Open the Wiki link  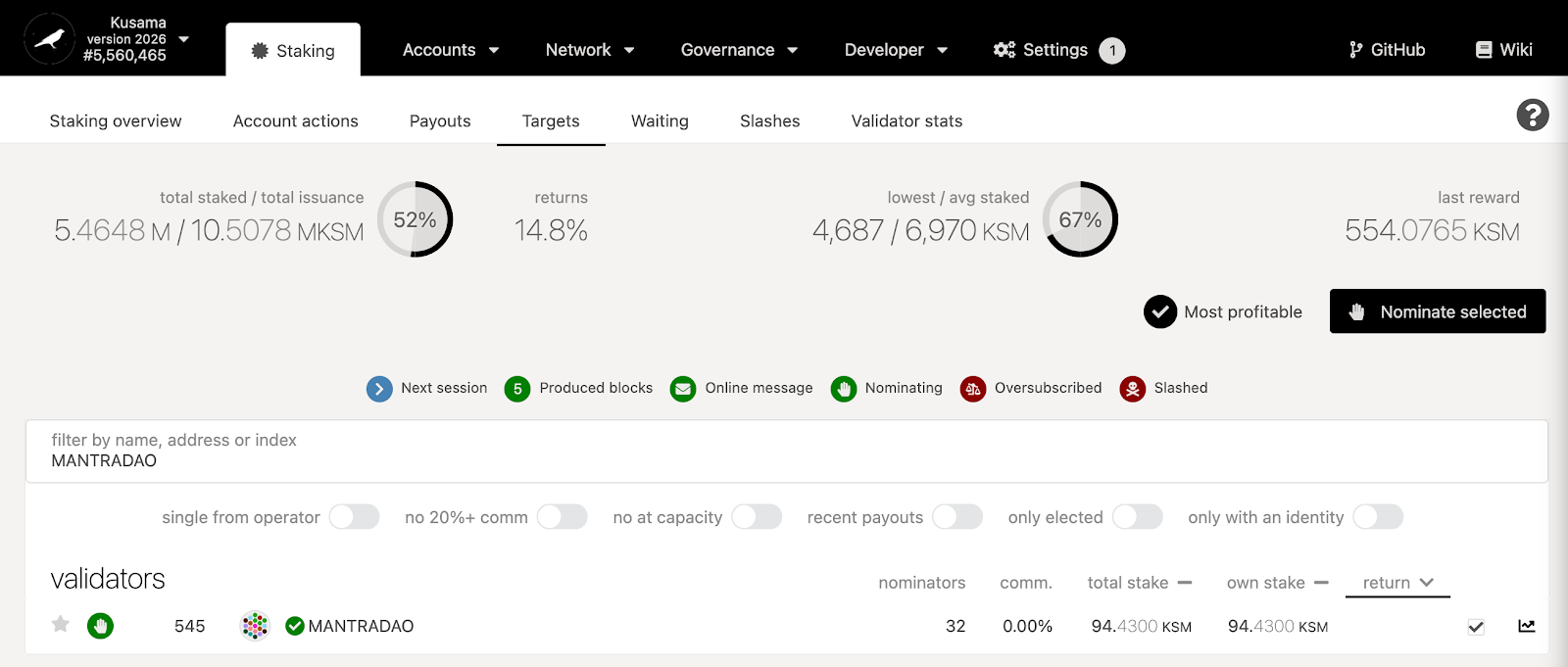coord(1504,50)
